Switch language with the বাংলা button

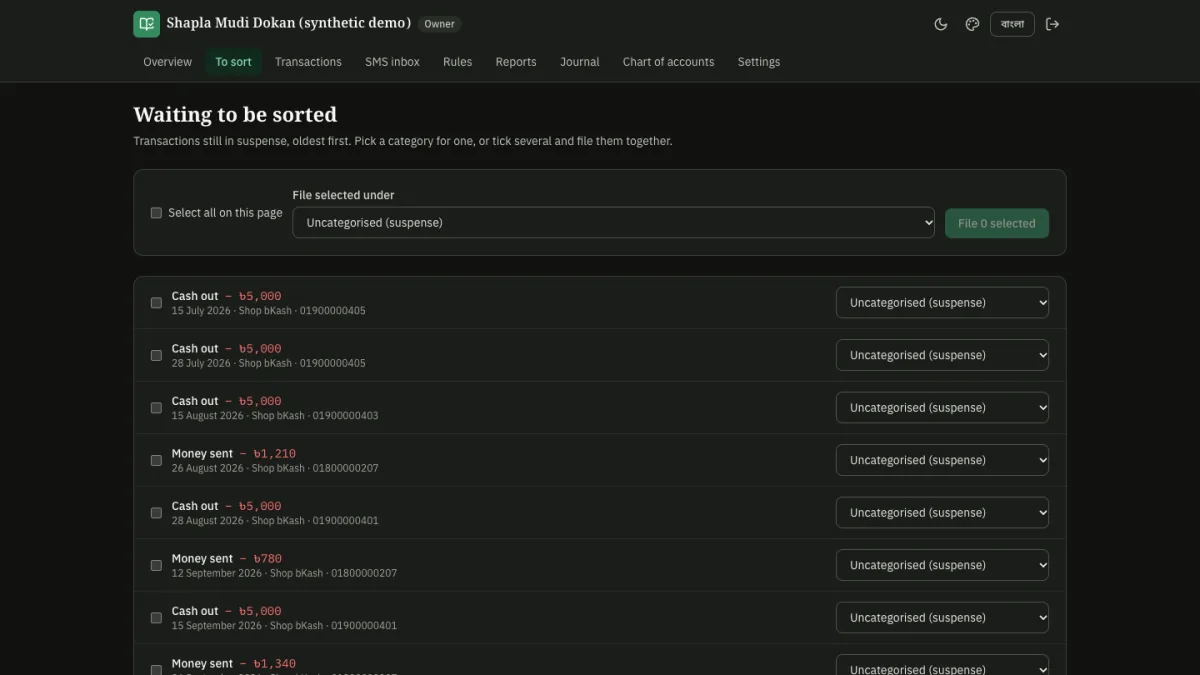coord(1012,24)
